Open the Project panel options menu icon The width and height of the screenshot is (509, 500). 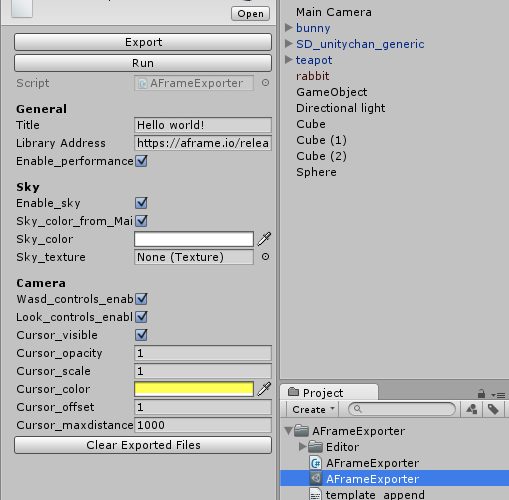498,395
